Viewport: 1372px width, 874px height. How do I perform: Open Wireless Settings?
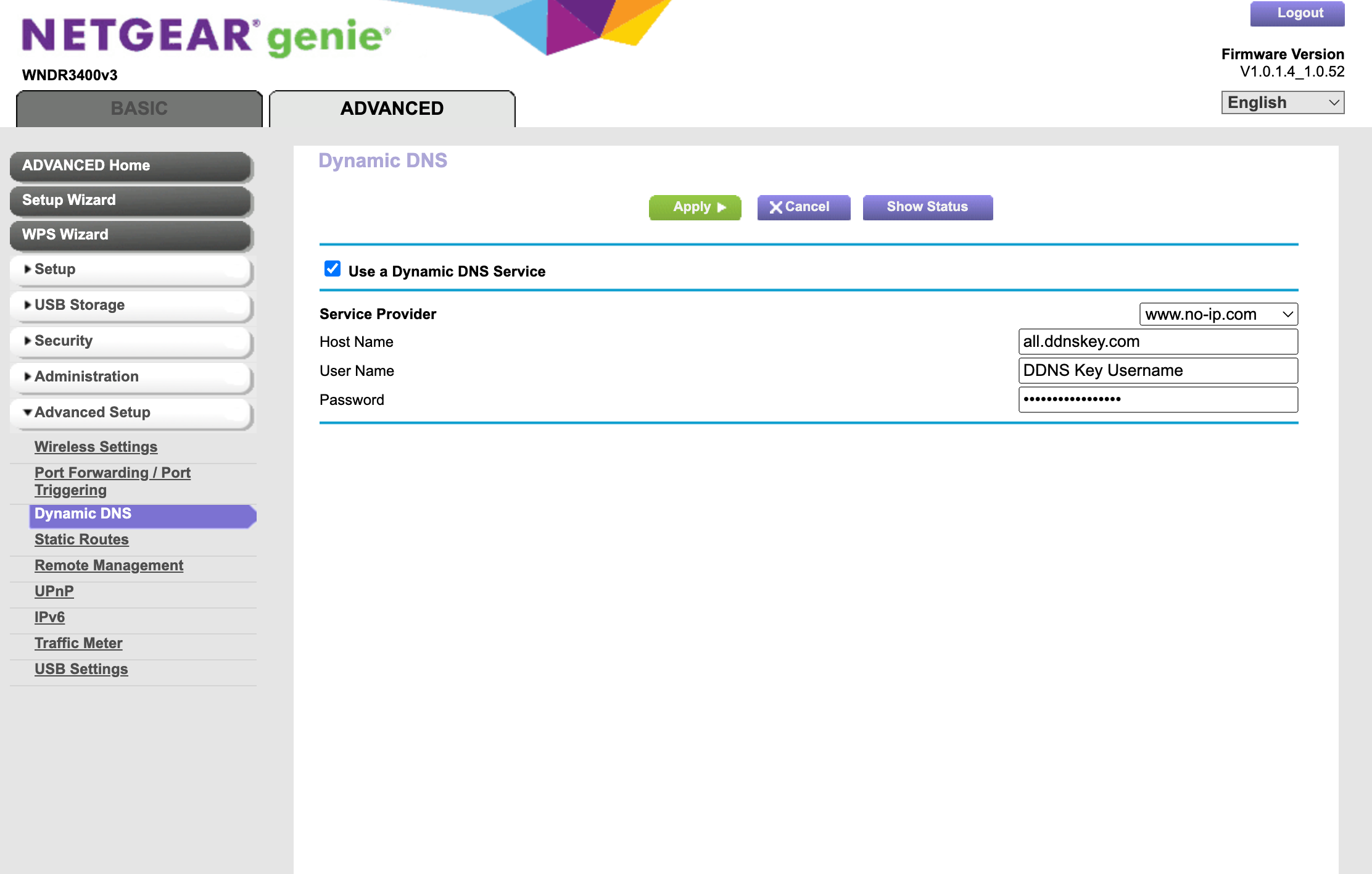pyautogui.click(x=96, y=446)
